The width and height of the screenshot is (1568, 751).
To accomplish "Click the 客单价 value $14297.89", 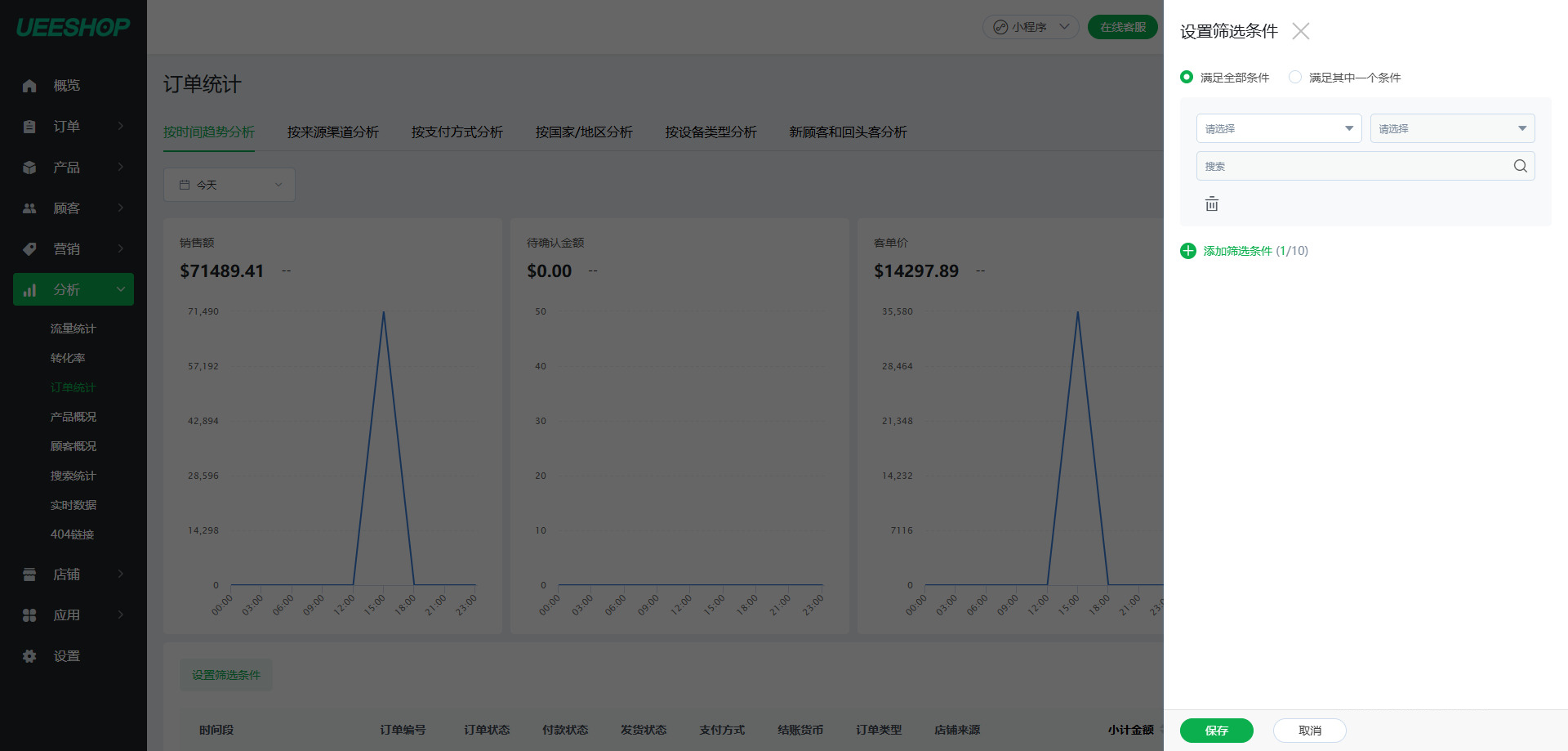I will (x=916, y=270).
